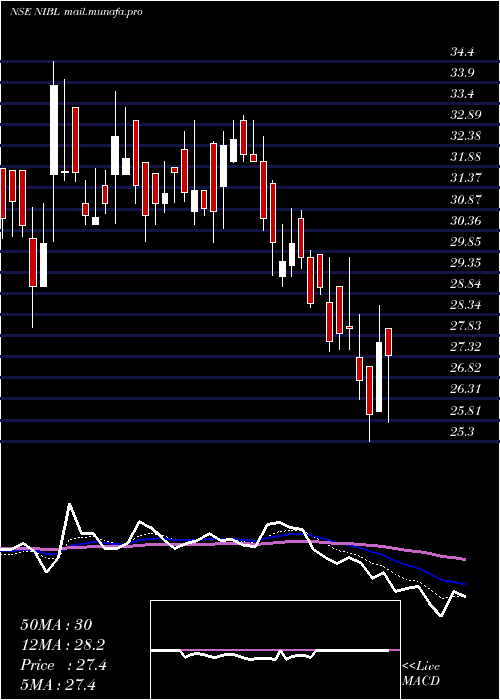Click the 28.84 price axis label

466,284
